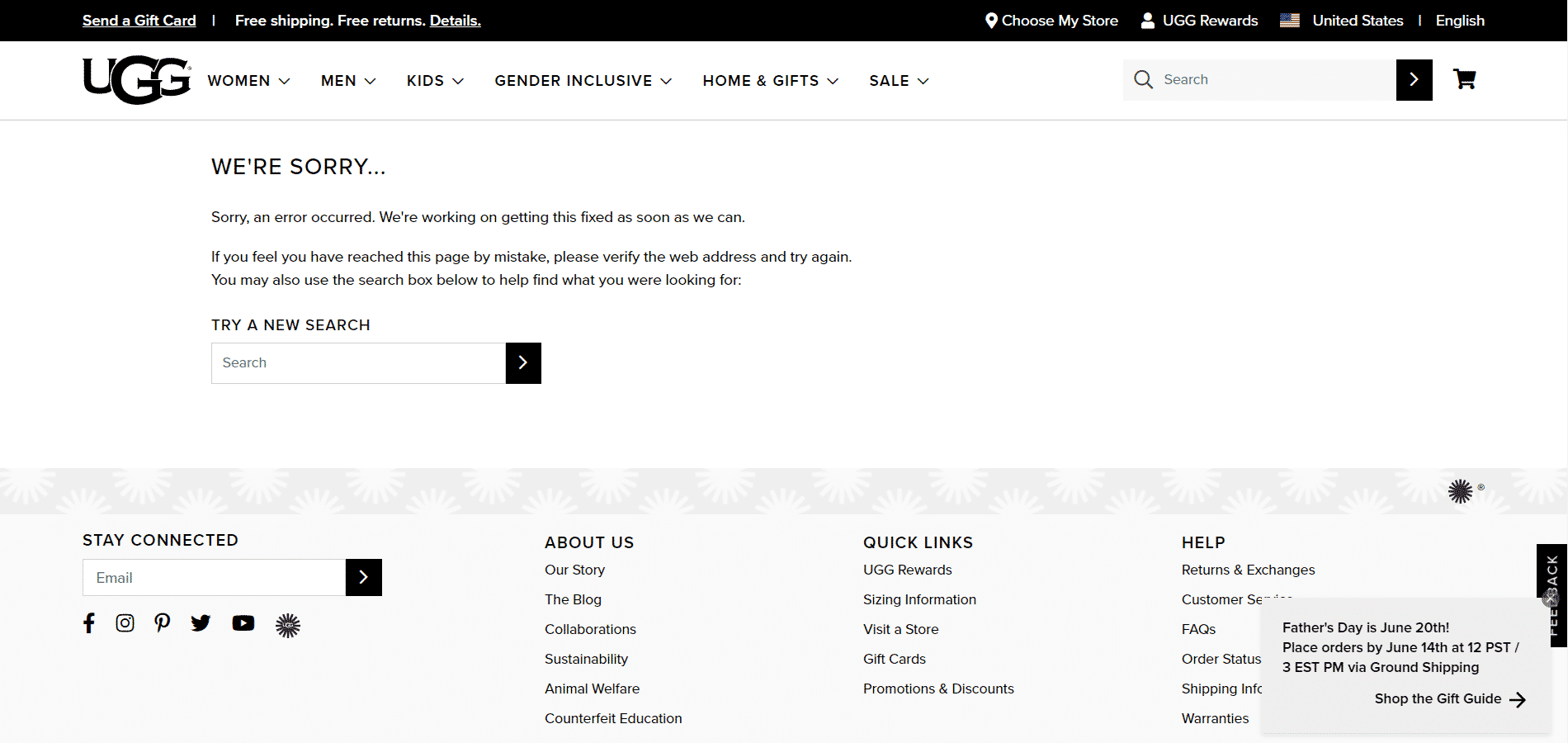Focus the Try a New Search field
This screenshot has width=1568, height=743.
[x=358, y=363]
